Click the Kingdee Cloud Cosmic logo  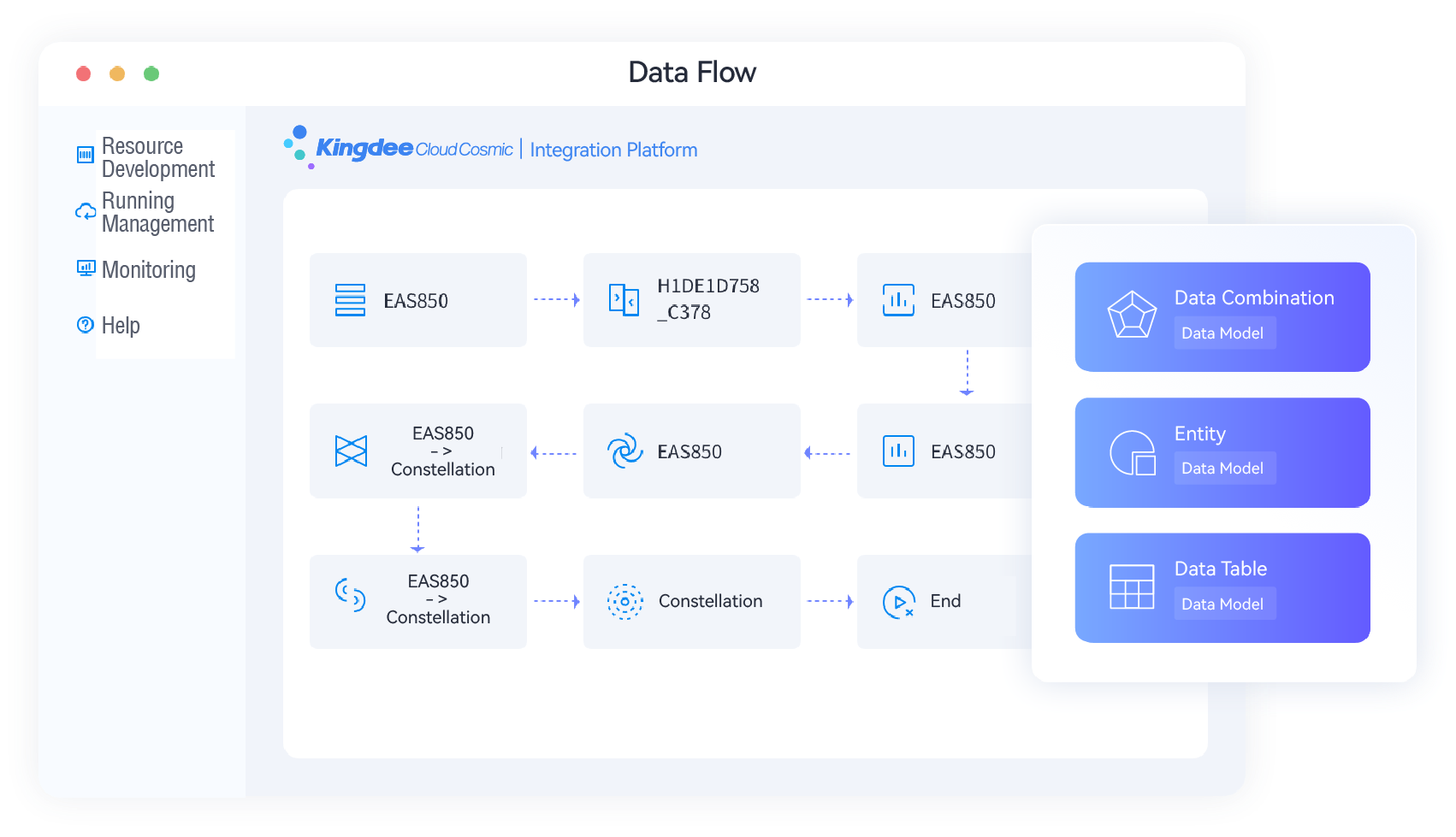pos(398,149)
